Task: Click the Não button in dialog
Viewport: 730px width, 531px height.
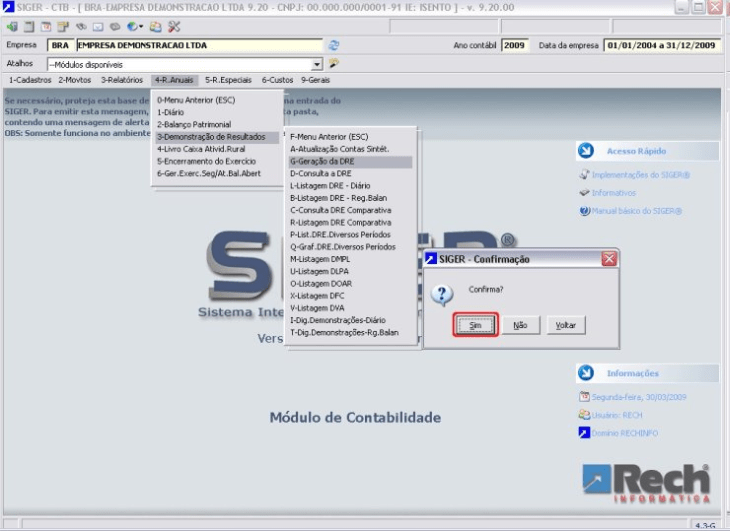Action: tap(520, 325)
